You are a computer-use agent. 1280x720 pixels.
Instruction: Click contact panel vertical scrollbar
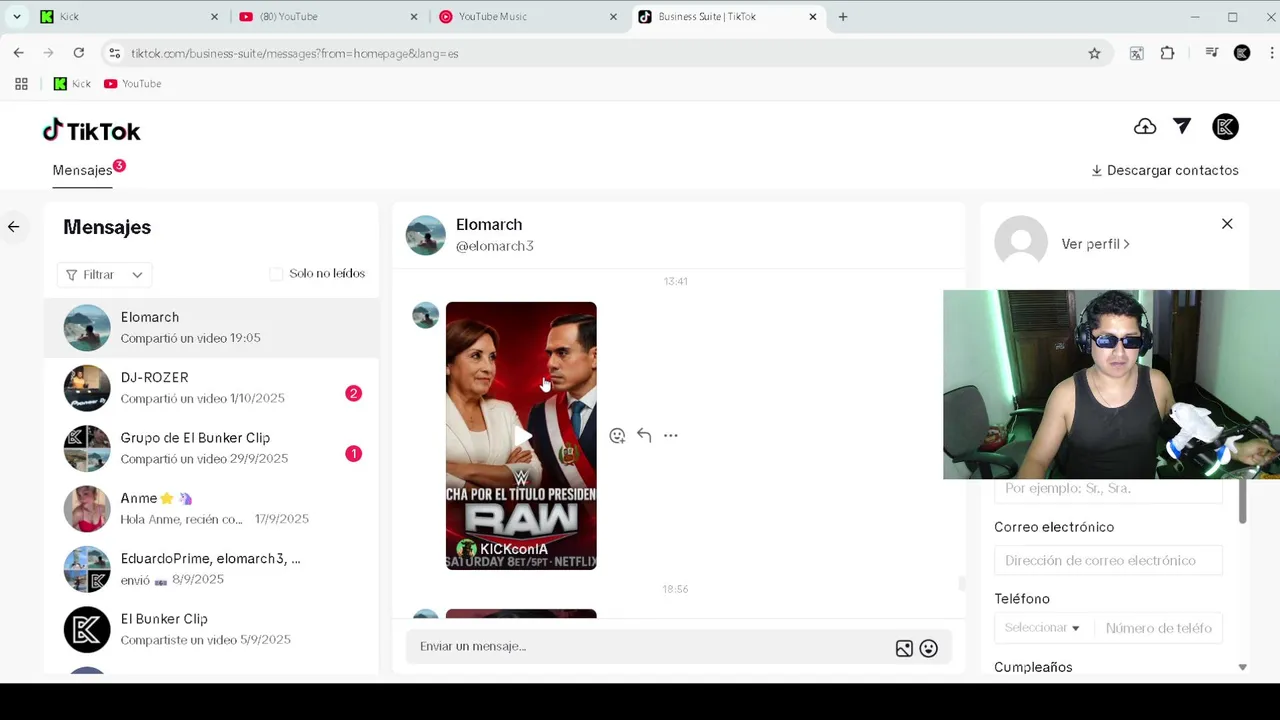[1242, 500]
